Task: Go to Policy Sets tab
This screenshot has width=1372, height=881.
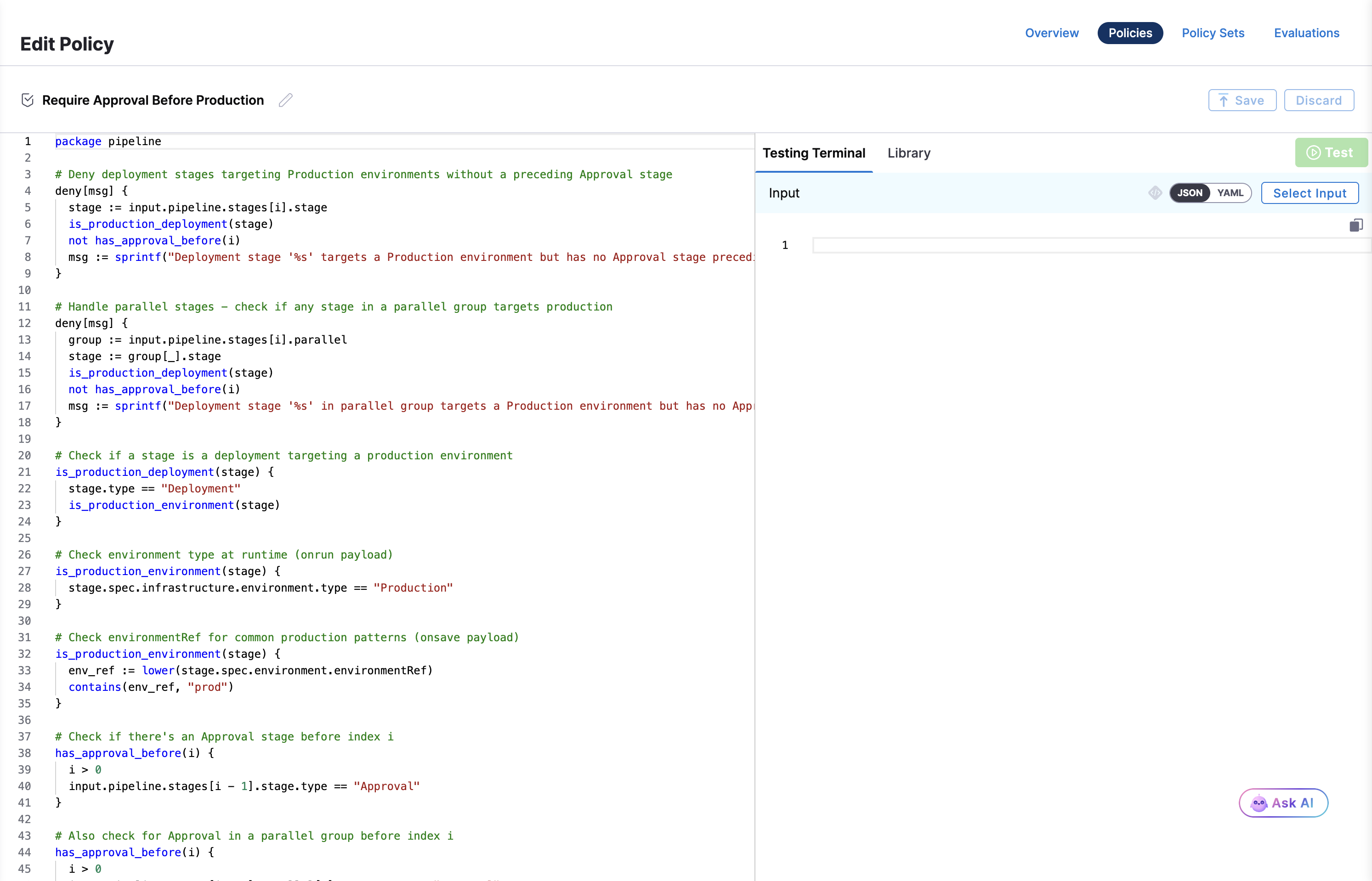Action: (1213, 33)
